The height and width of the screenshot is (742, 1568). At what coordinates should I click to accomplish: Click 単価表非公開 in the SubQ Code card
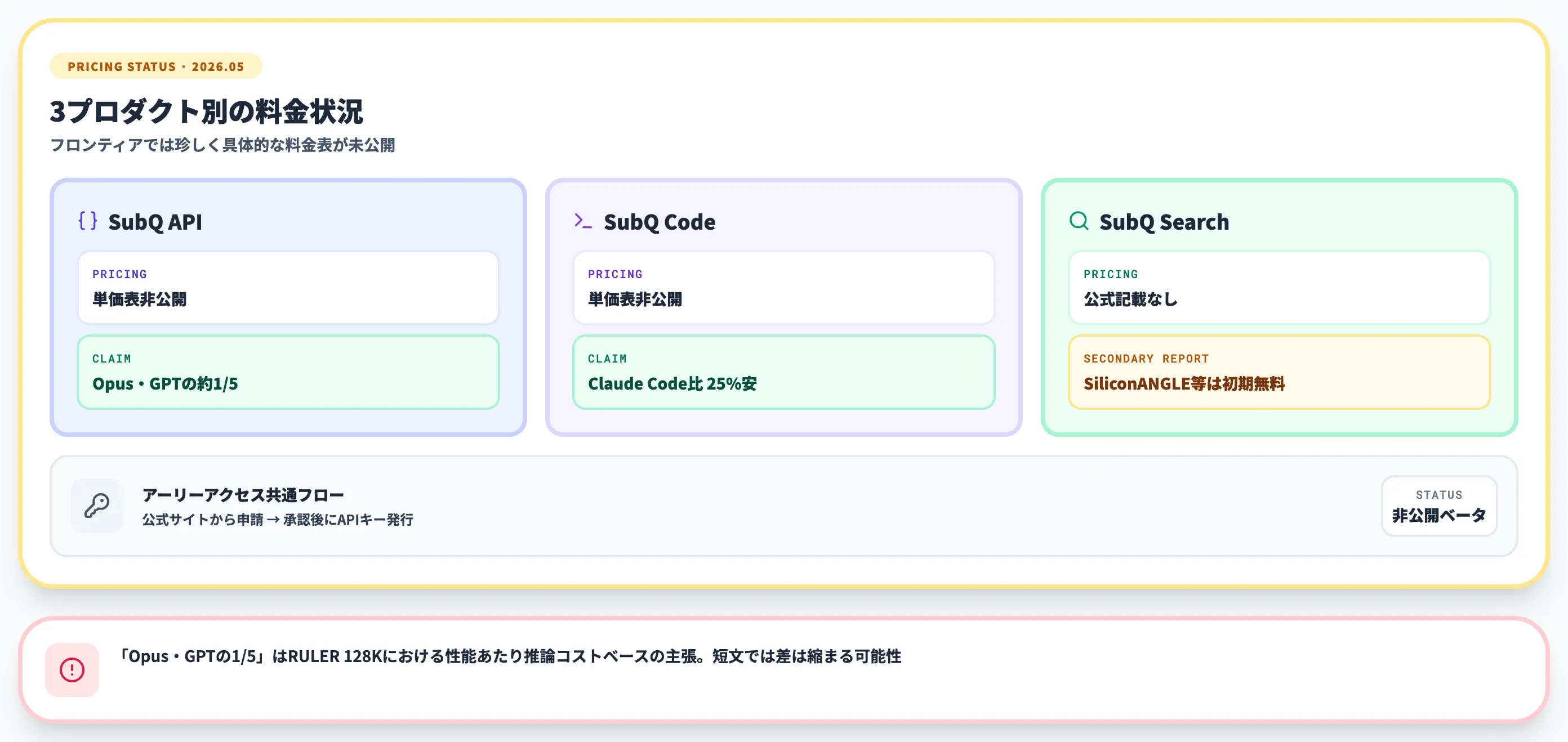[635, 300]
